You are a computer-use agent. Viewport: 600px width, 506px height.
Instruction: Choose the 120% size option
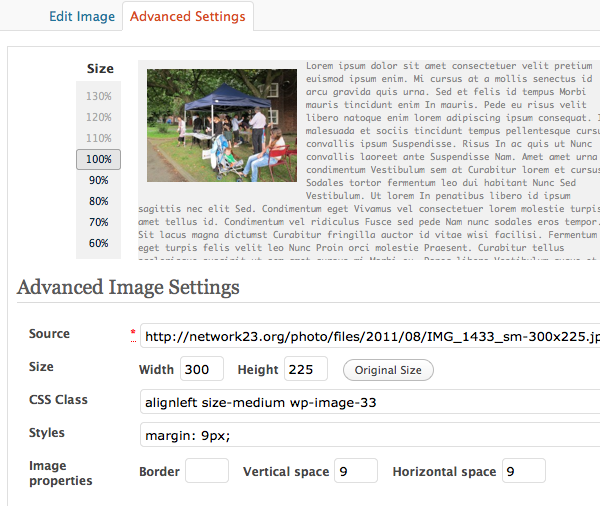click(x=98, y=117)
